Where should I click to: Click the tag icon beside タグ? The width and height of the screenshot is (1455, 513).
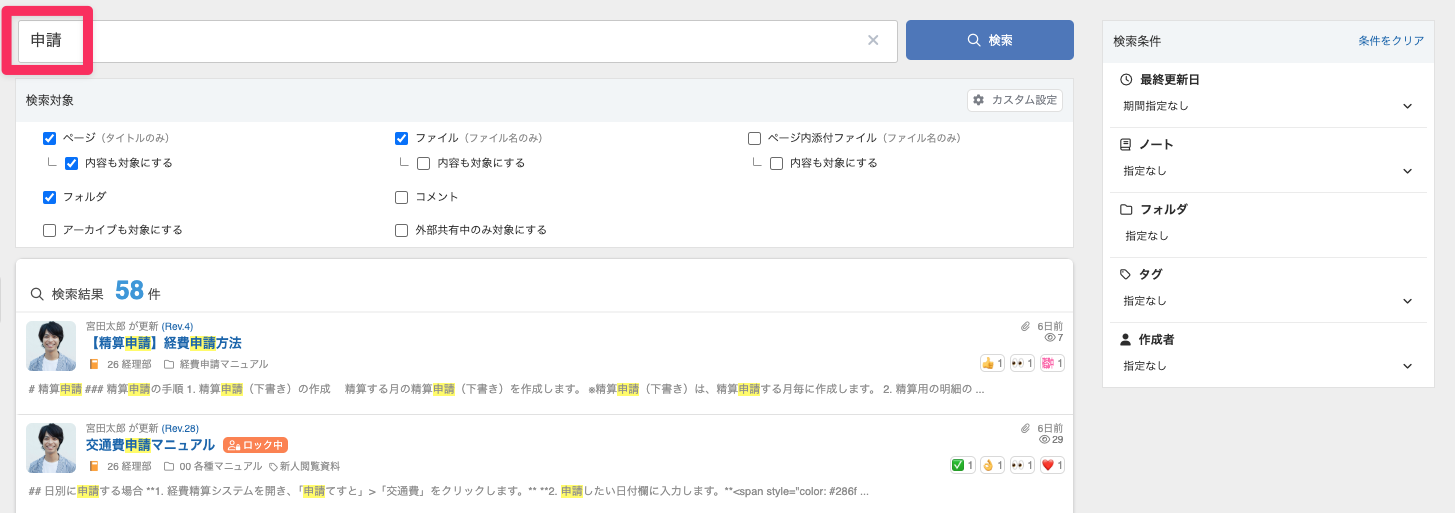pos(1126,274)
